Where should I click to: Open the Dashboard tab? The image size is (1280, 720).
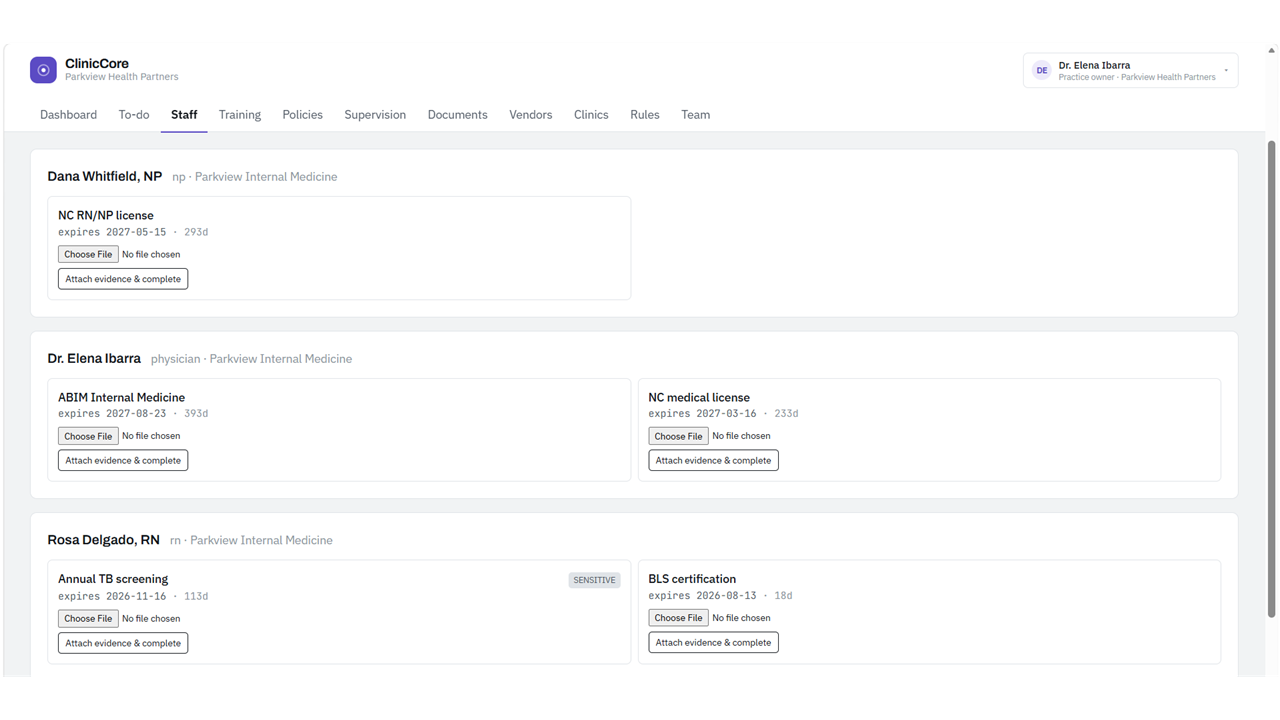tap(68, 115)
